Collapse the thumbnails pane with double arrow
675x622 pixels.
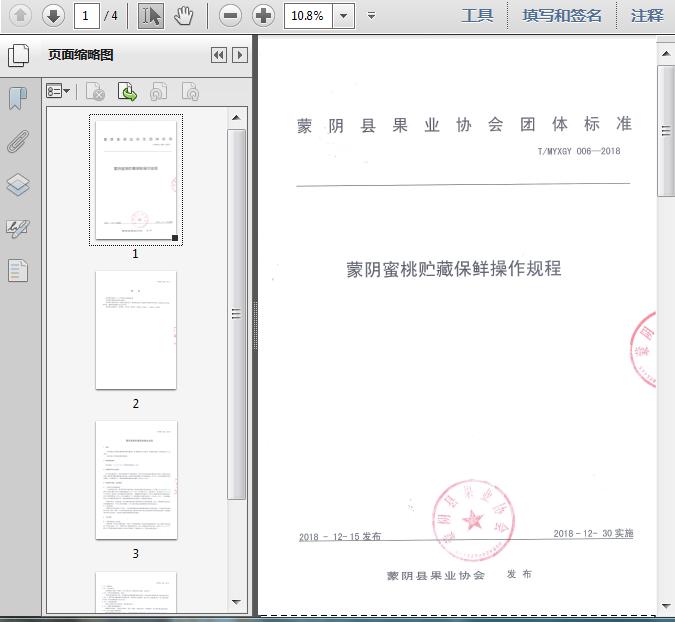tap(219, 55)
